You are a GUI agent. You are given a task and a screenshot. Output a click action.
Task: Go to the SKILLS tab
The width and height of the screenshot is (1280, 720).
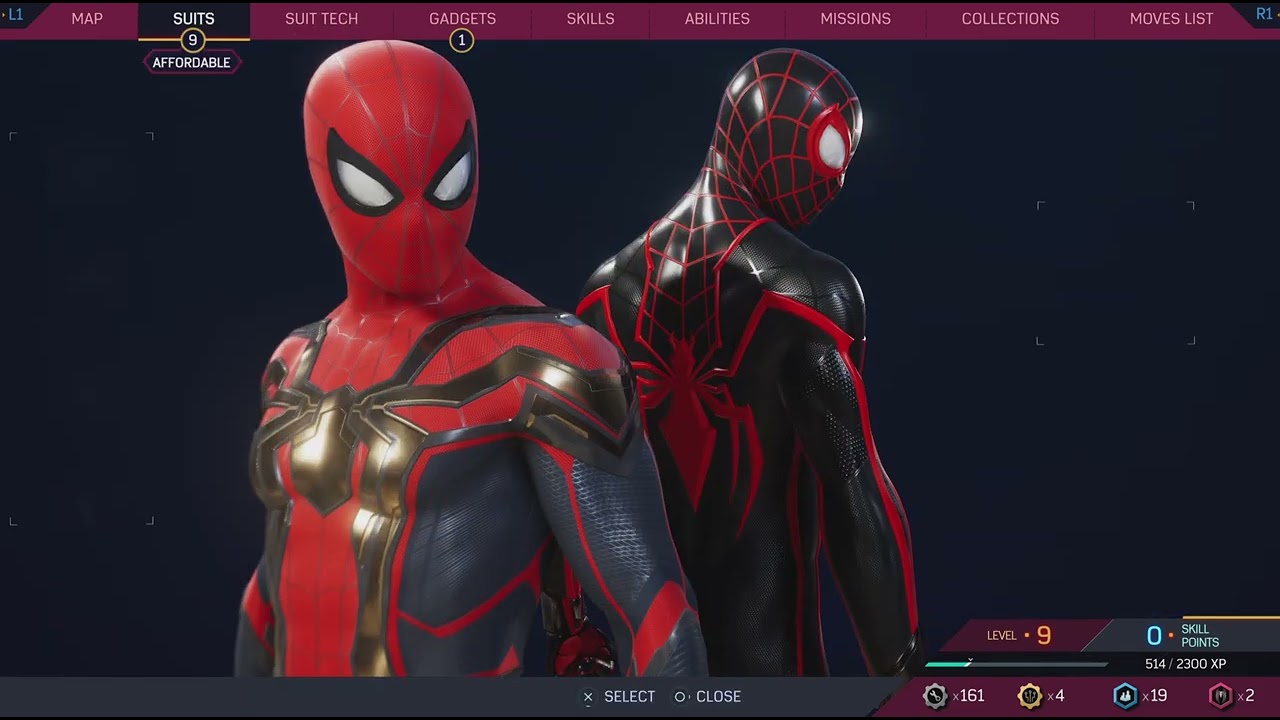click(x=590, y=19)
